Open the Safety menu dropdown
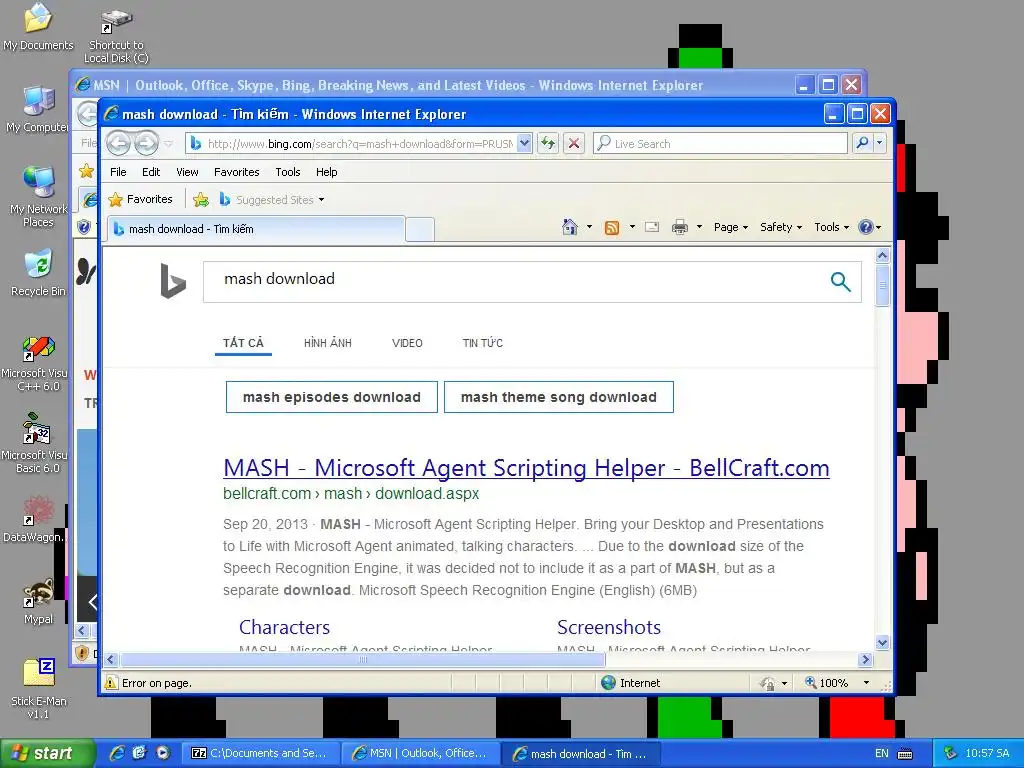The width and height of the screenshot is (1024, 768). [780, 227]
